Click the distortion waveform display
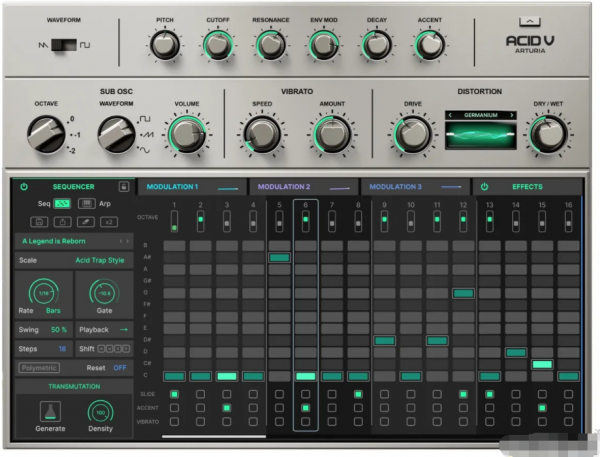600x457 pixels. point(481,135)
